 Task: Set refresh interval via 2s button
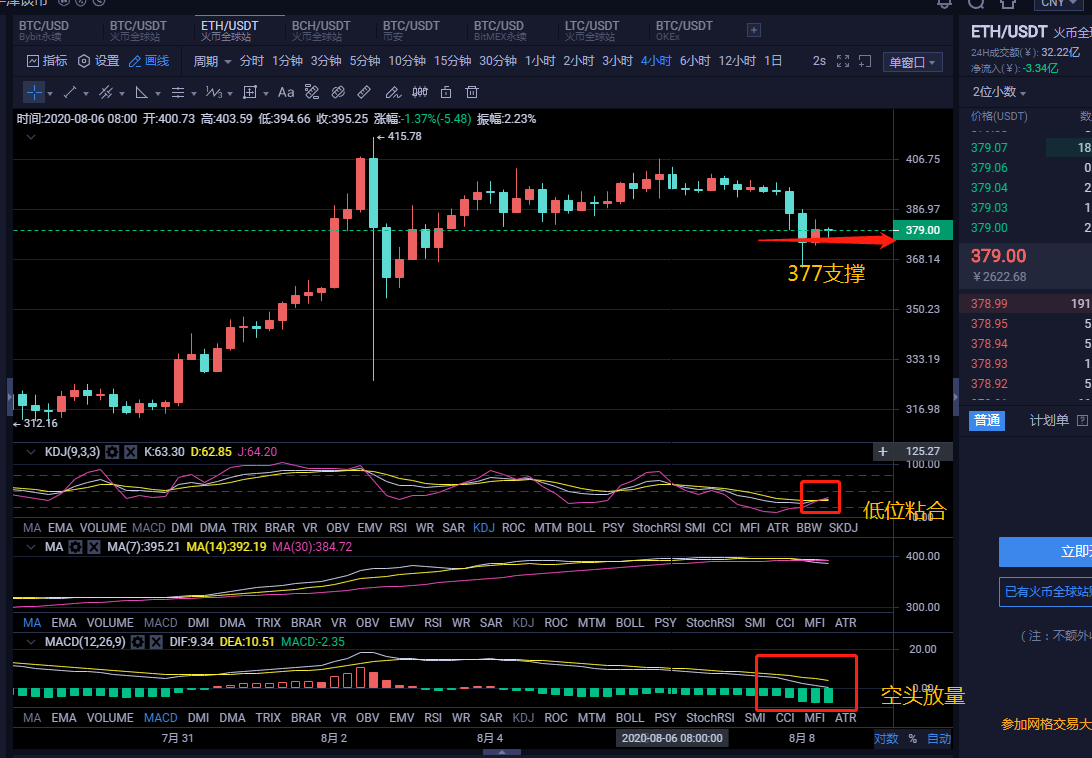point(819,61)
